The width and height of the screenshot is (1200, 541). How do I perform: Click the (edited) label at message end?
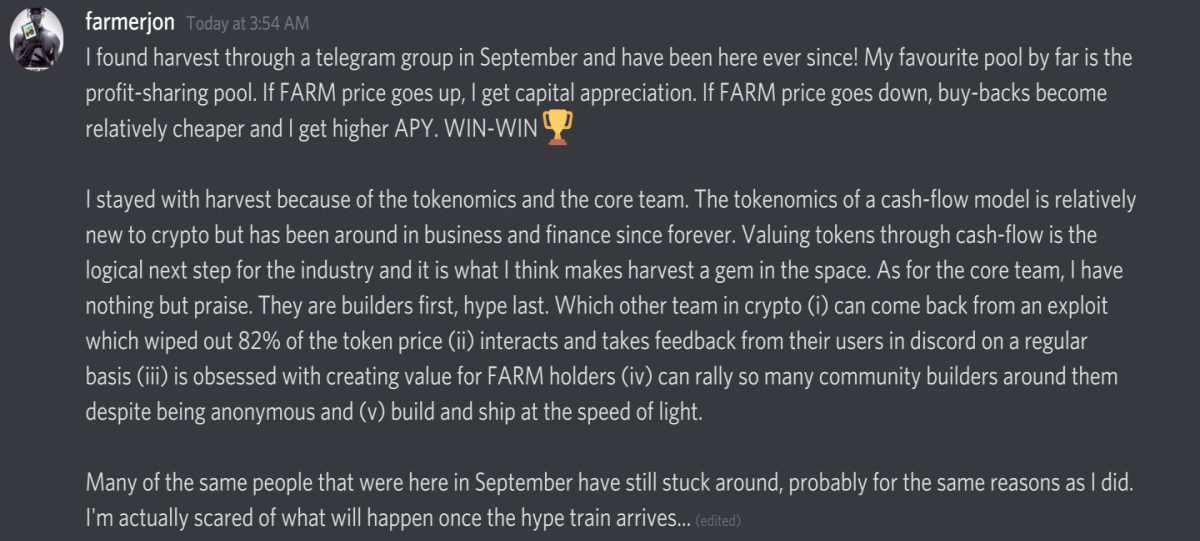717,521
